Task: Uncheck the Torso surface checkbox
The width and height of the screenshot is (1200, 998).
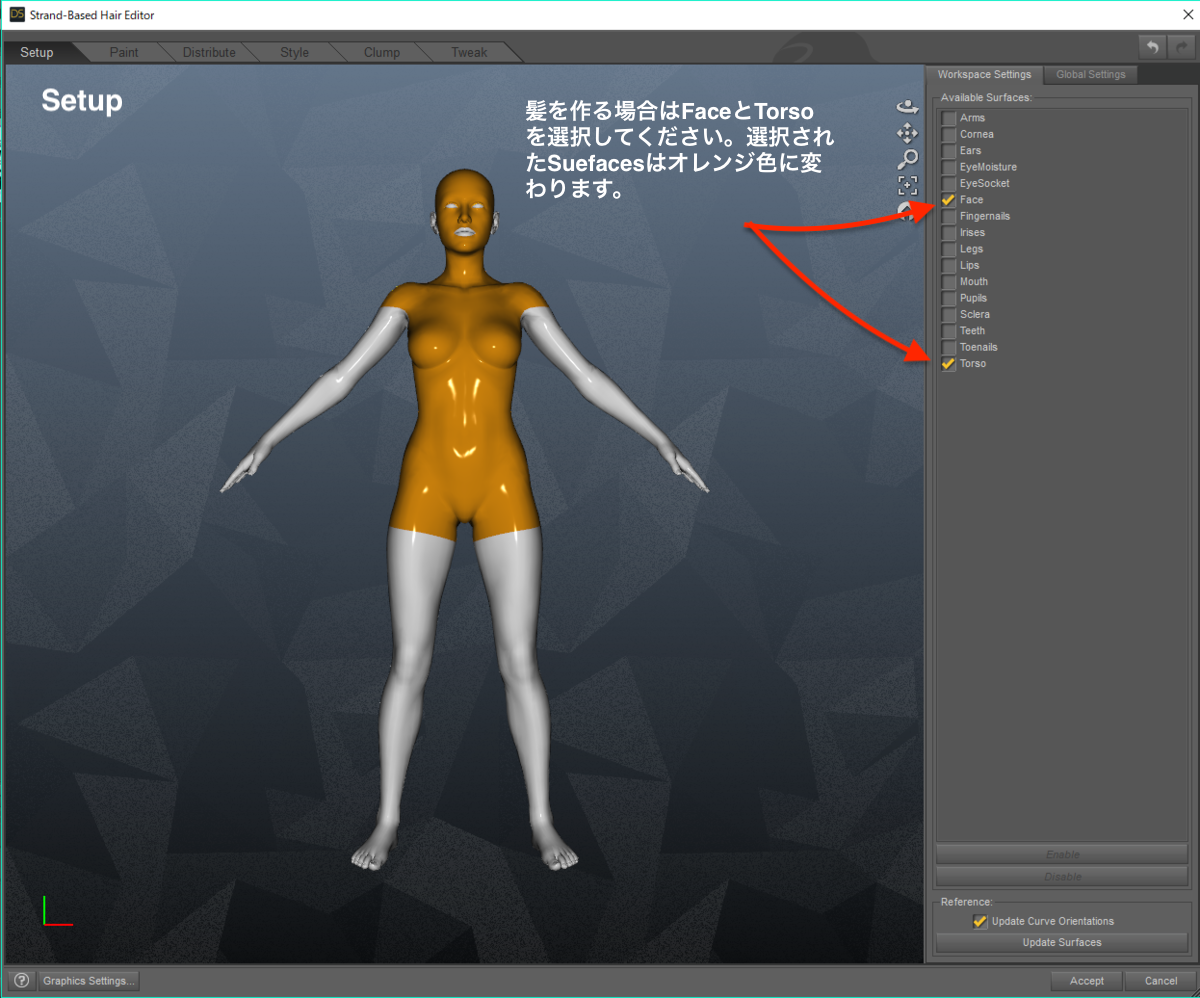Action: 948,364
